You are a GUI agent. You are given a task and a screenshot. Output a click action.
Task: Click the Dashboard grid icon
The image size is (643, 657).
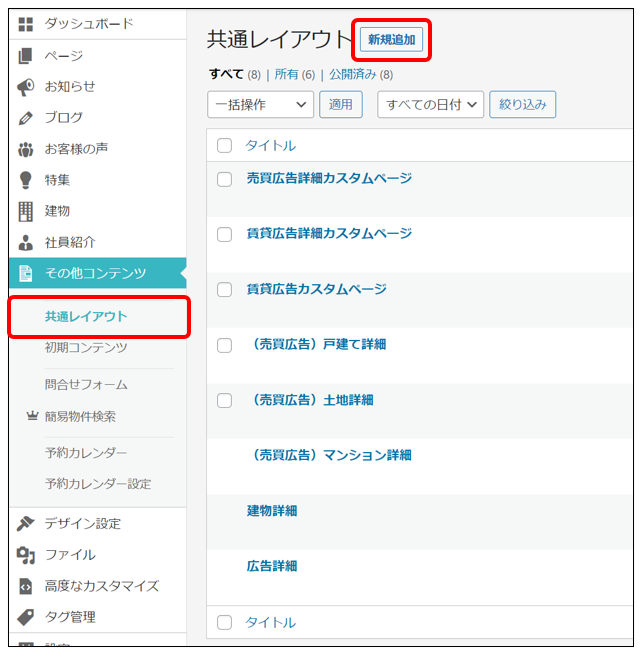coord(26,24)
